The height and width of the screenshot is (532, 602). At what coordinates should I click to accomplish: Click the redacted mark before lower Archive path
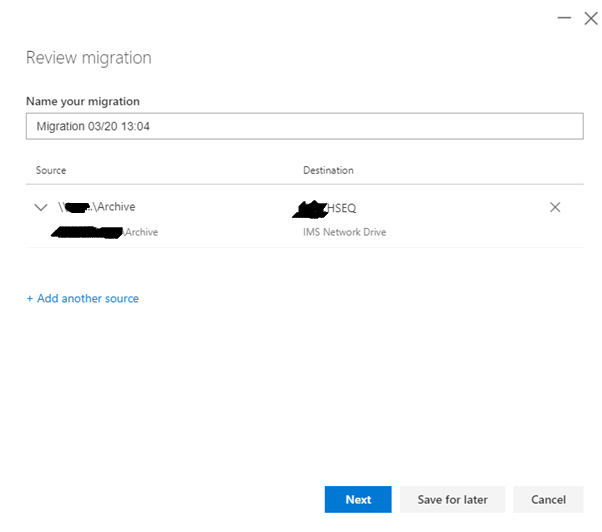[x=85, y=233]
